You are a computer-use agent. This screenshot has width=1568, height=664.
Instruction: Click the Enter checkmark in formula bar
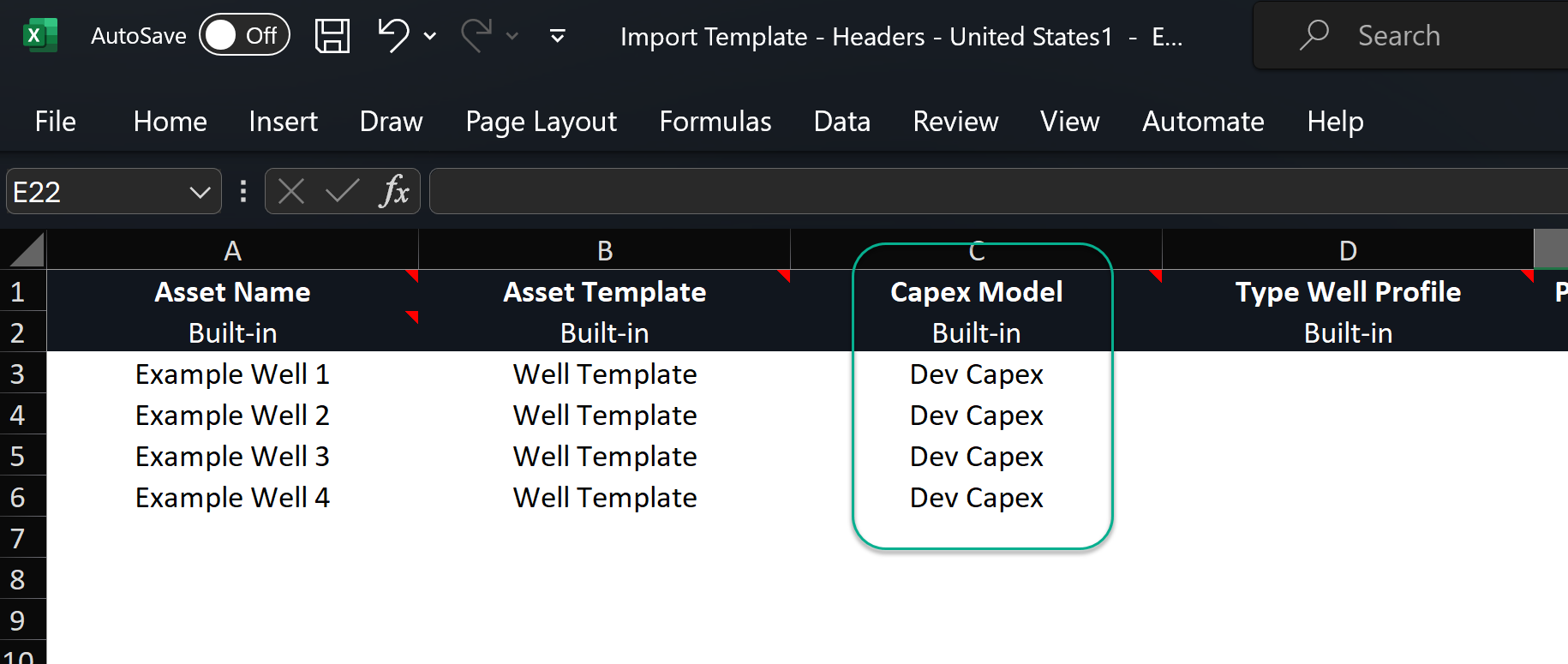pos(342,191)
